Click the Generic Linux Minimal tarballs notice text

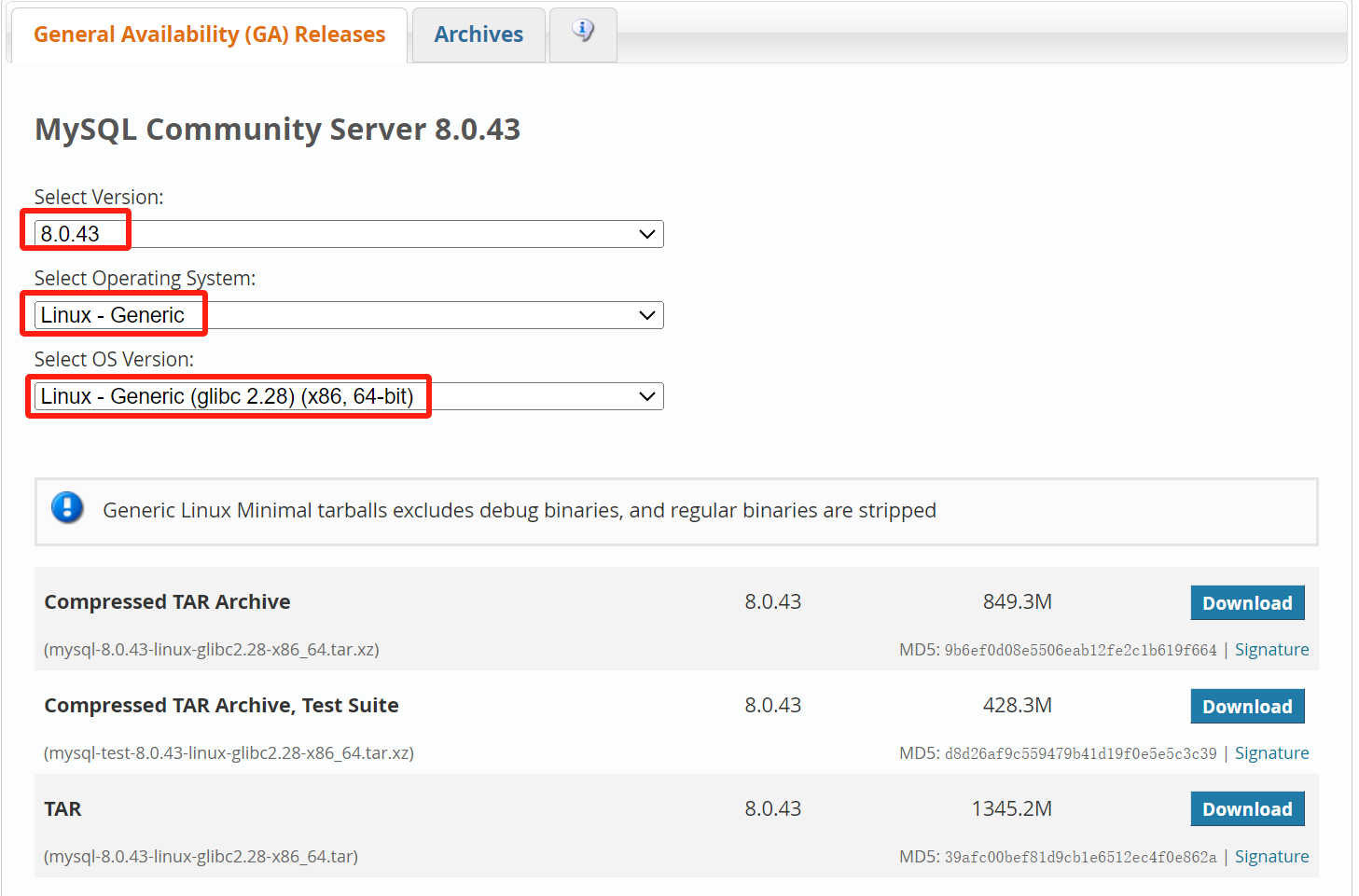[520, 511]
